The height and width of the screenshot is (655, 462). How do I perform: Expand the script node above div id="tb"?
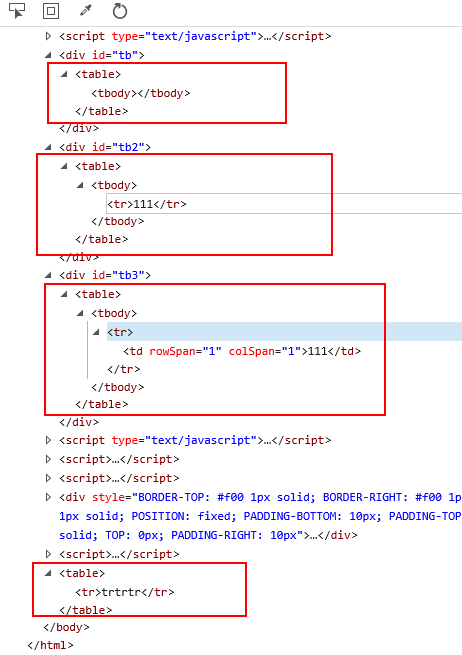(48, 36)
